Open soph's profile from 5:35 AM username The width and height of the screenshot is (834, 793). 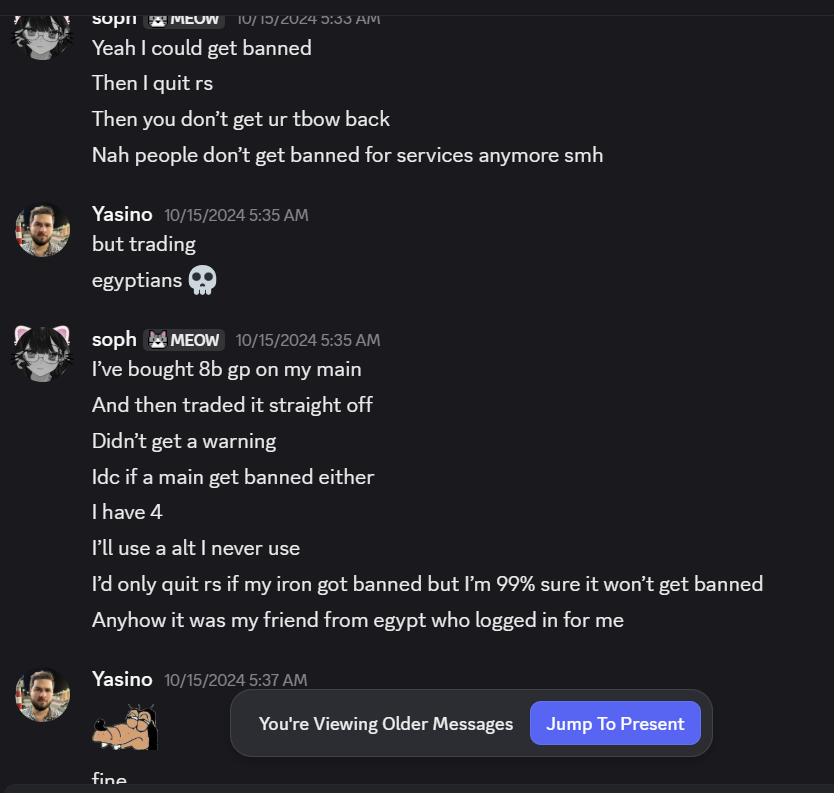coord(114,340)
